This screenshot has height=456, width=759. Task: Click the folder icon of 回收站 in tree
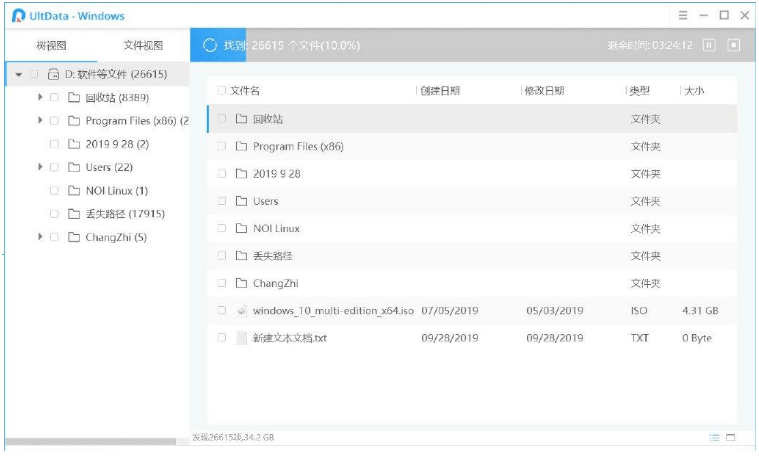74,98
